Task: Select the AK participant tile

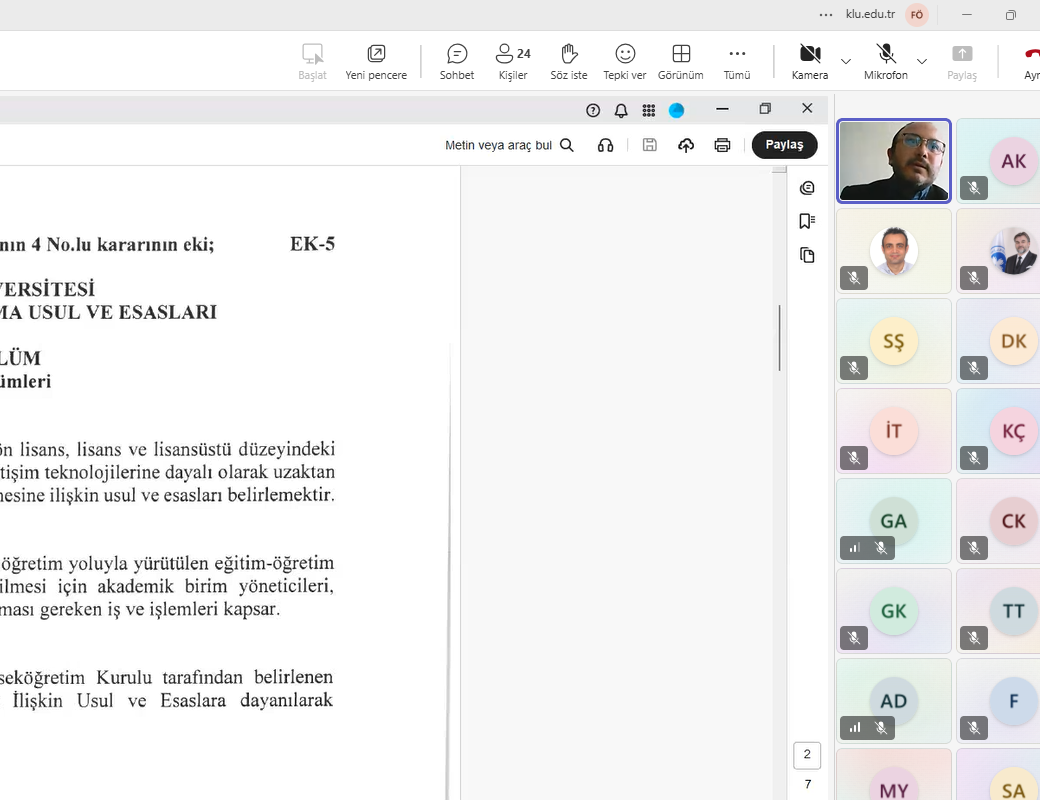Action: (998, 161)
